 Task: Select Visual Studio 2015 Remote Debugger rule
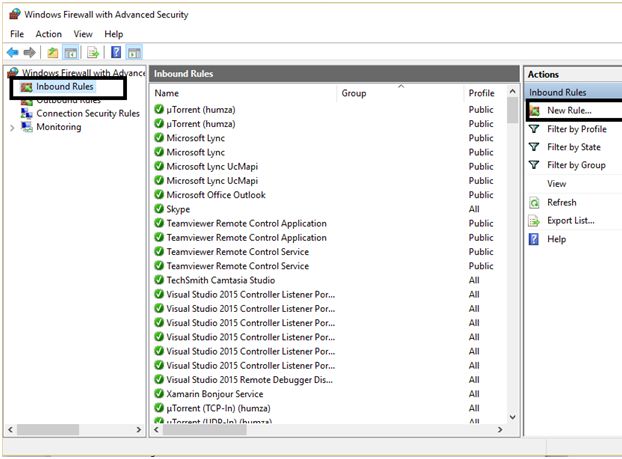pos(249,380)
